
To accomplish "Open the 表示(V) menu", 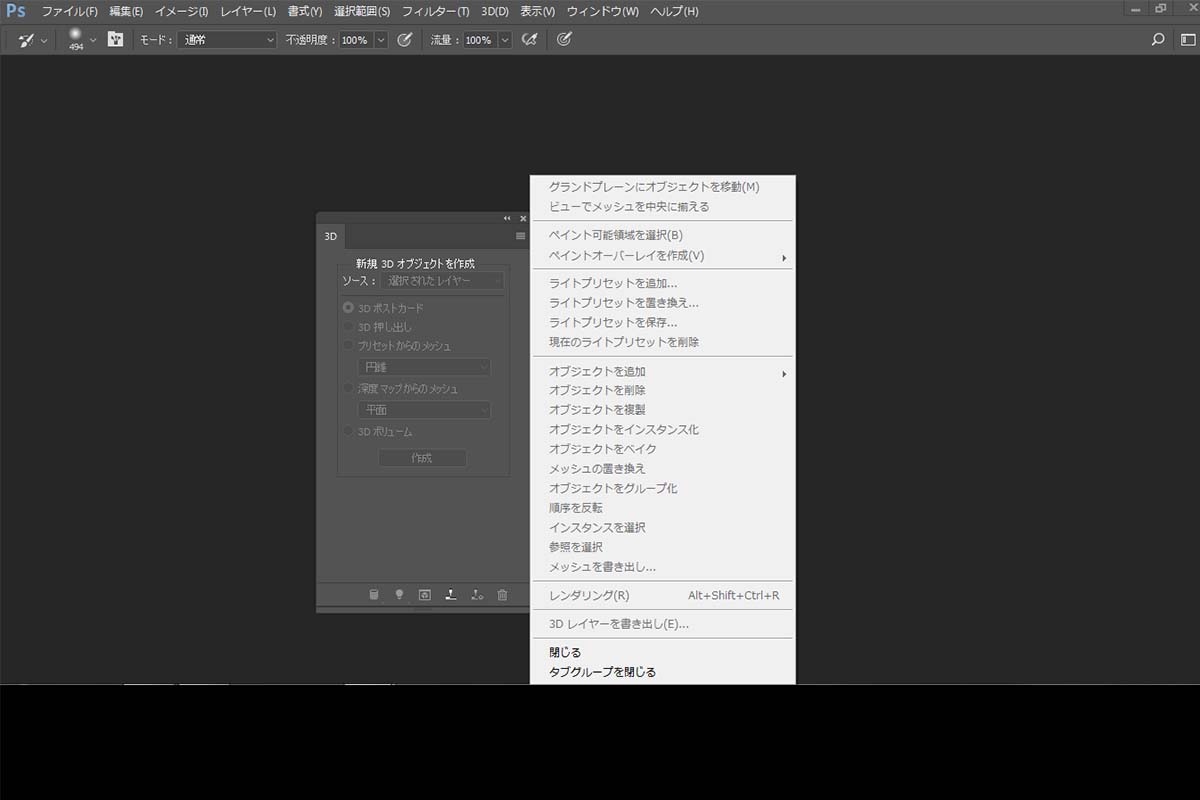I will coord(538,11).
